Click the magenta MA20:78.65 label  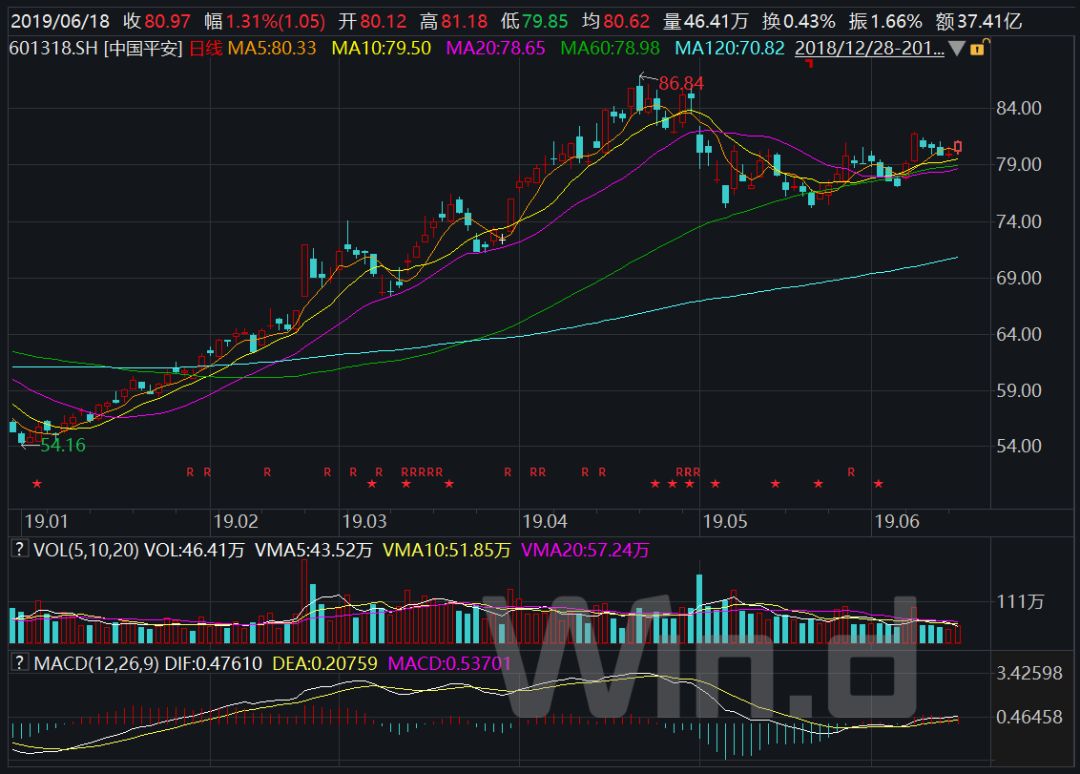pyautogui.click(x=495, y=48)
